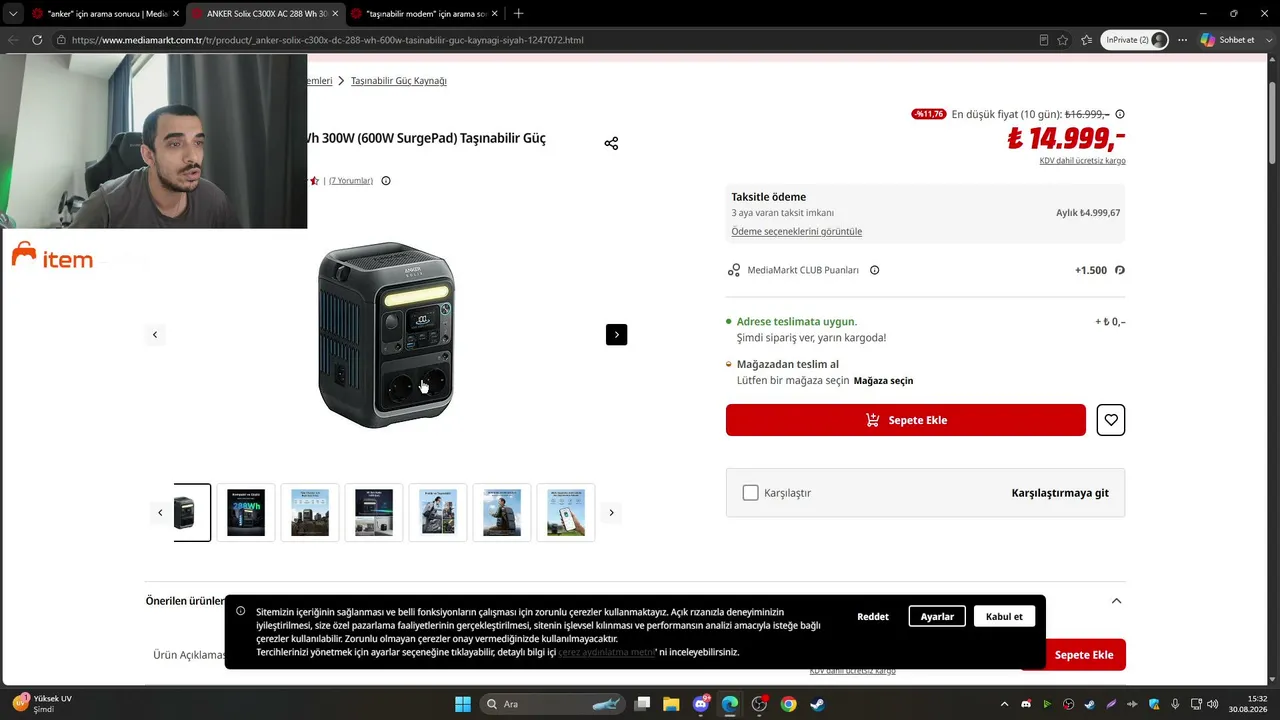Open the 7 Yorumlar reviews link
Screen dimensions: 1280x720
351,181
